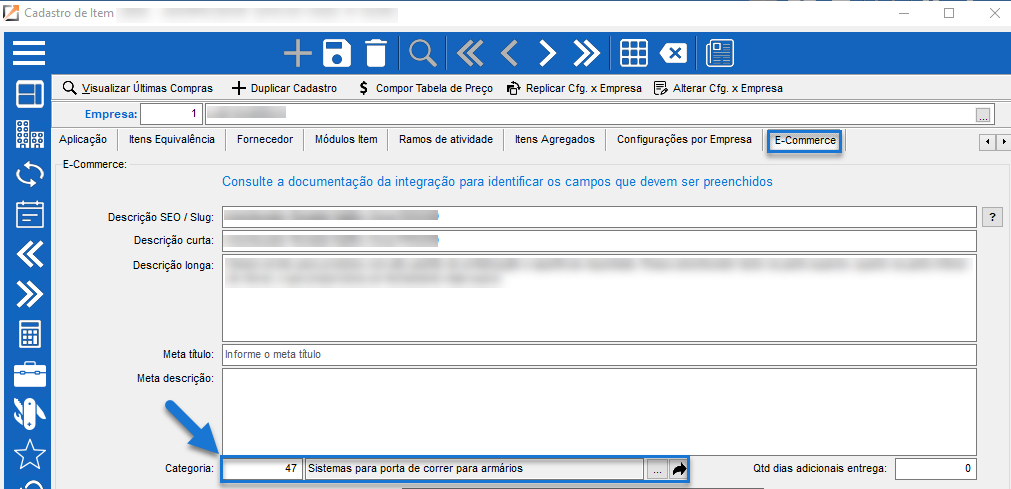
Task: Switch to the Fornecedor tab
Action: coord(265,140)
